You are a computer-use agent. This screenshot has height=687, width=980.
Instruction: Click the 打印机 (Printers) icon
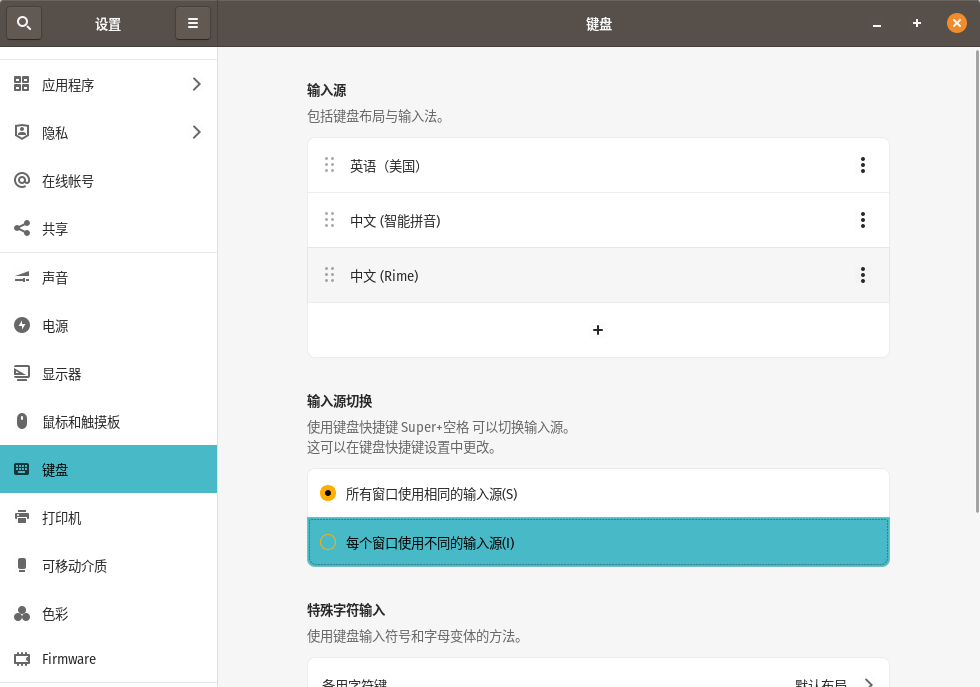[22, 517]
